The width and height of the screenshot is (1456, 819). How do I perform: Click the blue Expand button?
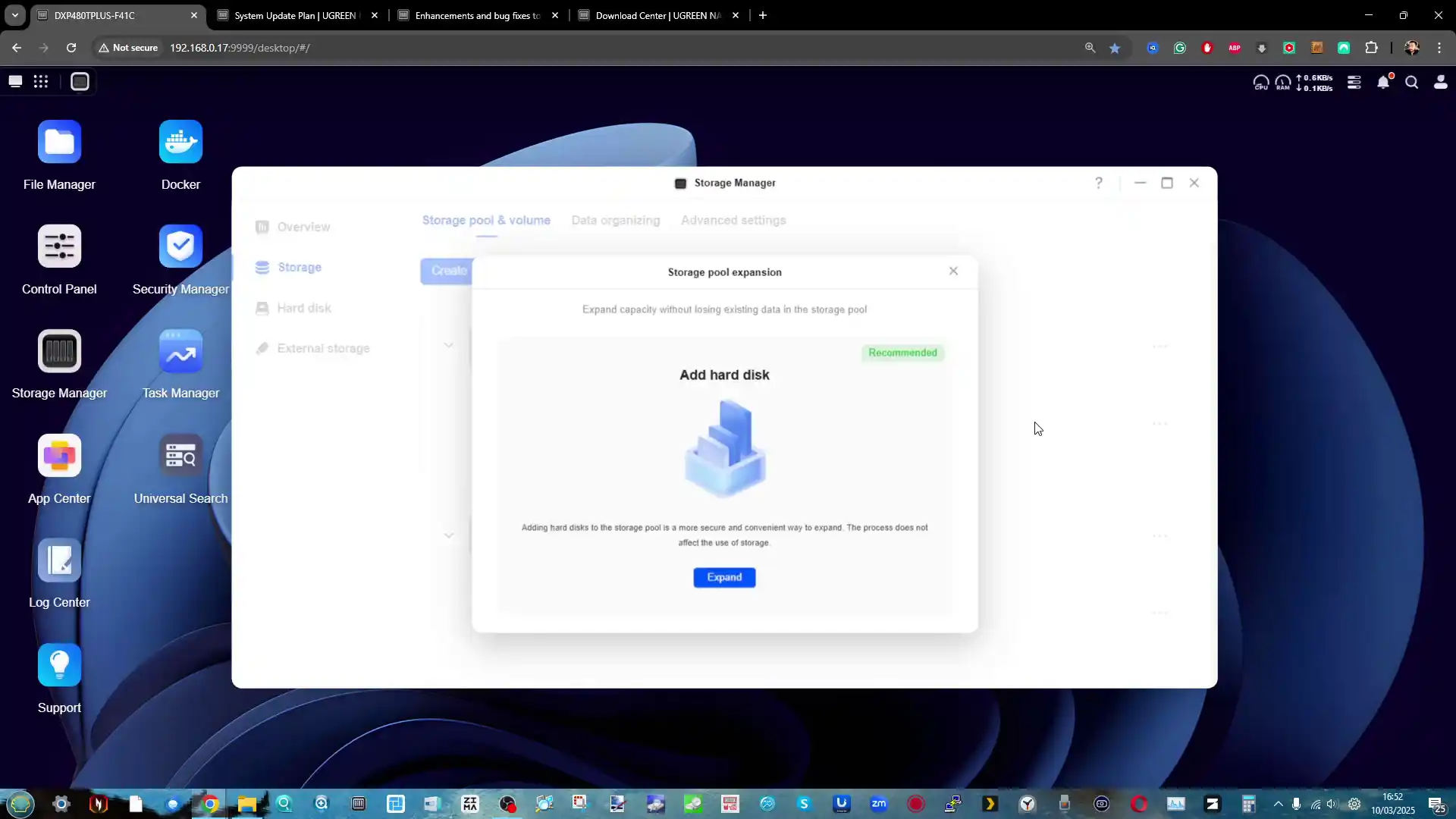[724, 577]
